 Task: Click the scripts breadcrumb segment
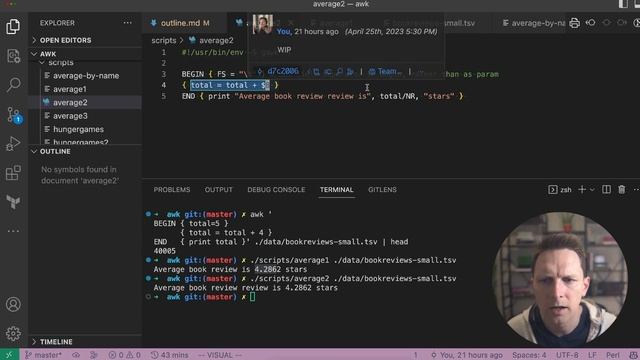(164, 40)
